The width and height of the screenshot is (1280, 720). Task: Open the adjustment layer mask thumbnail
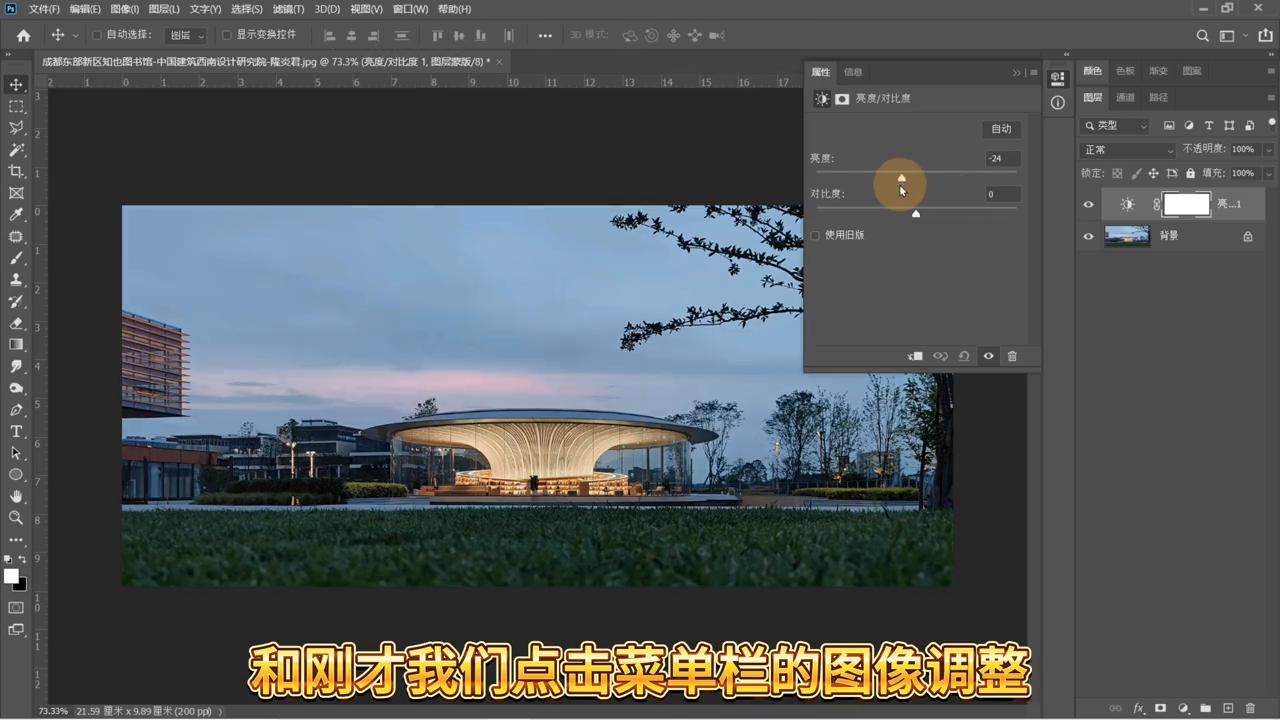coord(1186,204)
